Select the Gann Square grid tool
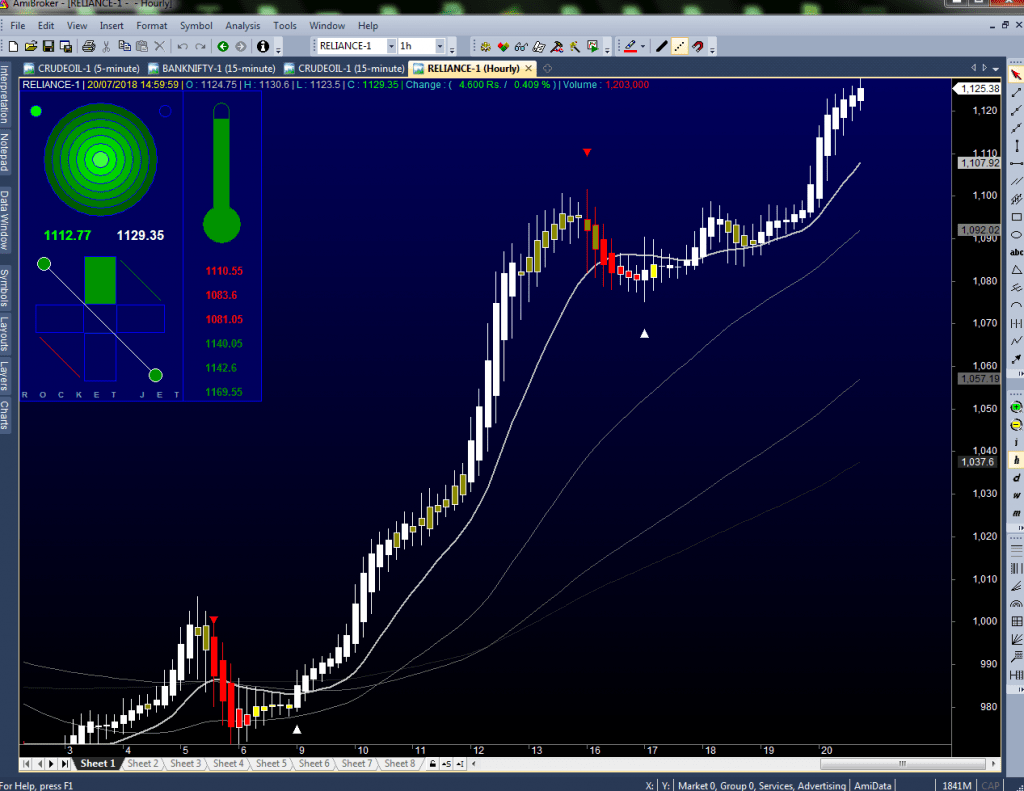Viewport: 1024px width, 791px height. click(1016, 621)
